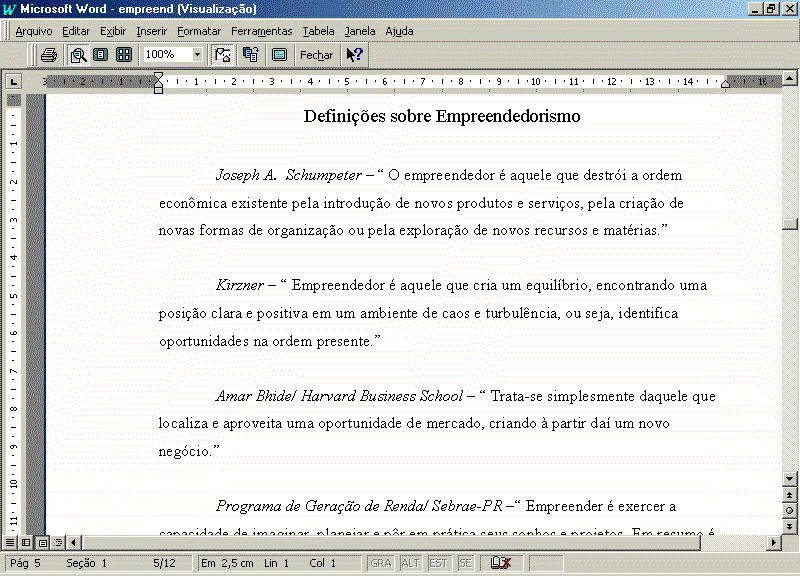The height and width of the screenshot is (576, 800).
Task: Click the spelling status book icon
Action: tap(501, 563)
